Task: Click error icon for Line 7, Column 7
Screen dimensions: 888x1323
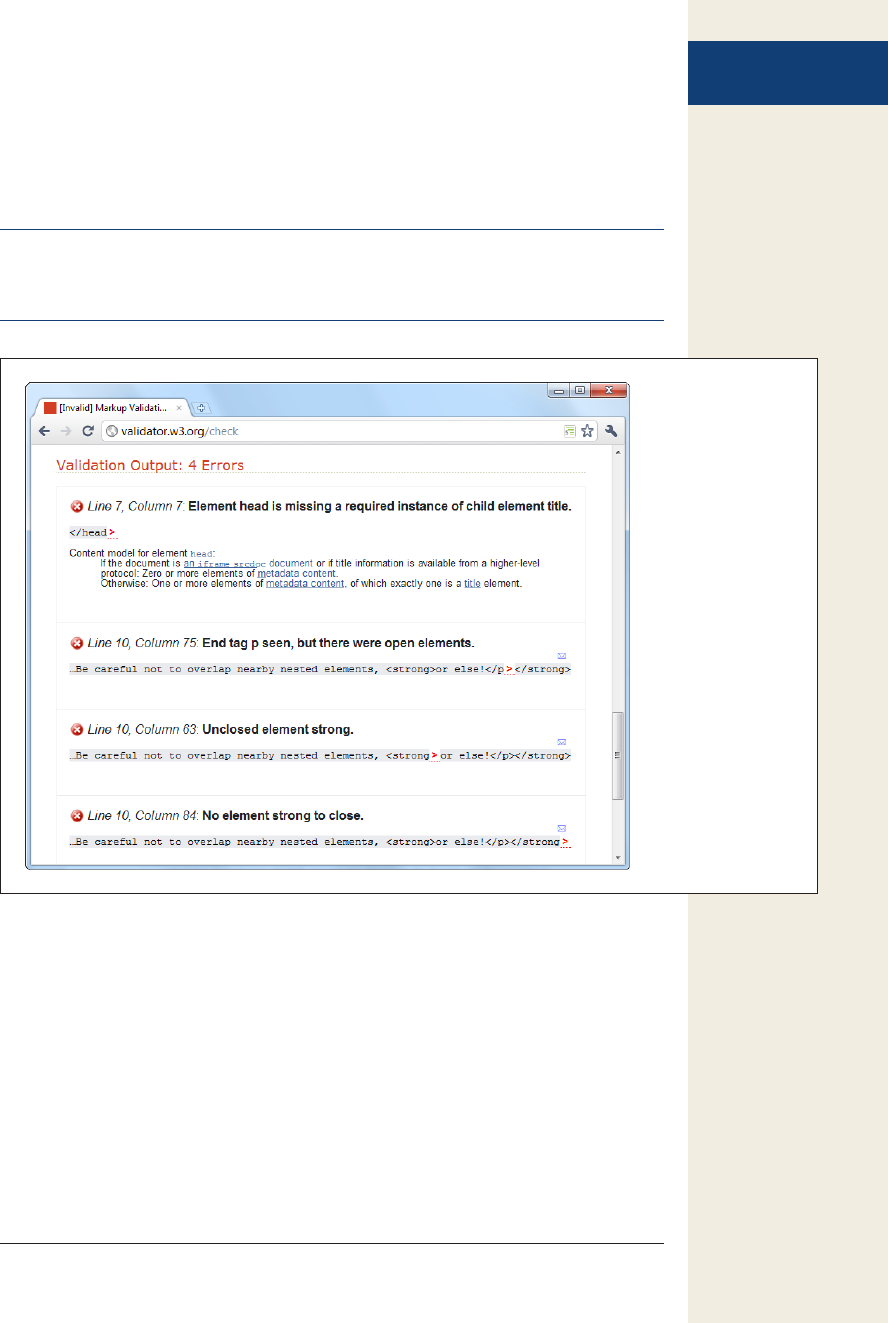Action: click(77, 506)
